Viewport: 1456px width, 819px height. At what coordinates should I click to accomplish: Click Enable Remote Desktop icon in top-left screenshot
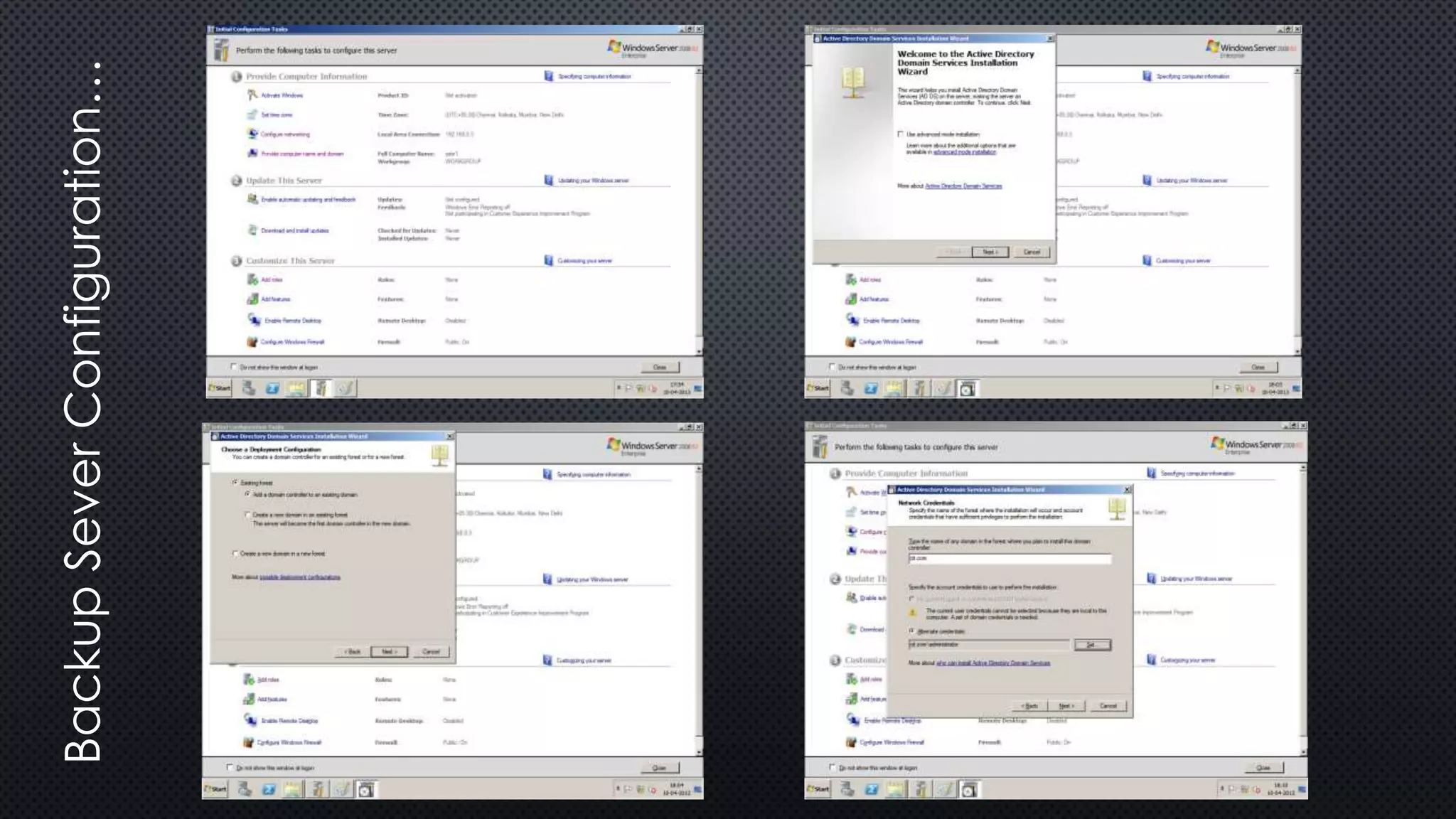click(254, 320)
